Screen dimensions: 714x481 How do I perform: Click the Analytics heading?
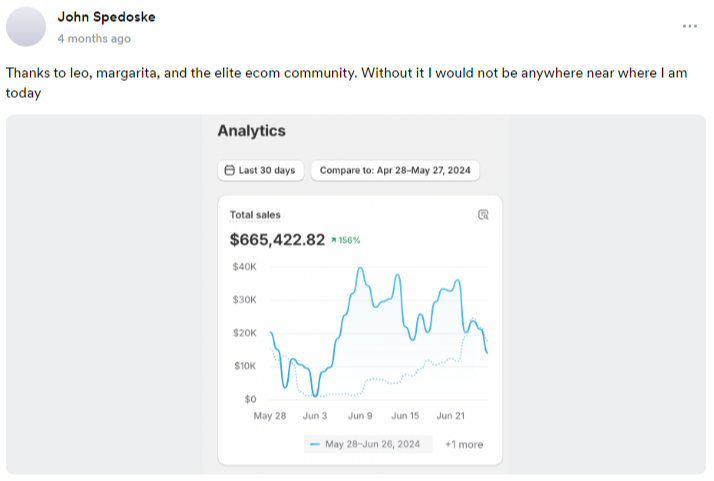coord(251,131)
